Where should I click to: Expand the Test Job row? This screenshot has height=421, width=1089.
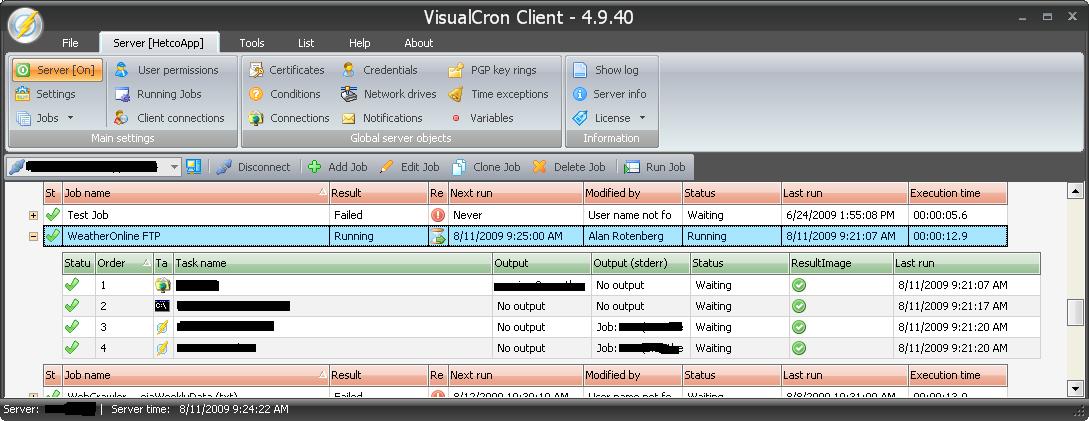point(33,215)
